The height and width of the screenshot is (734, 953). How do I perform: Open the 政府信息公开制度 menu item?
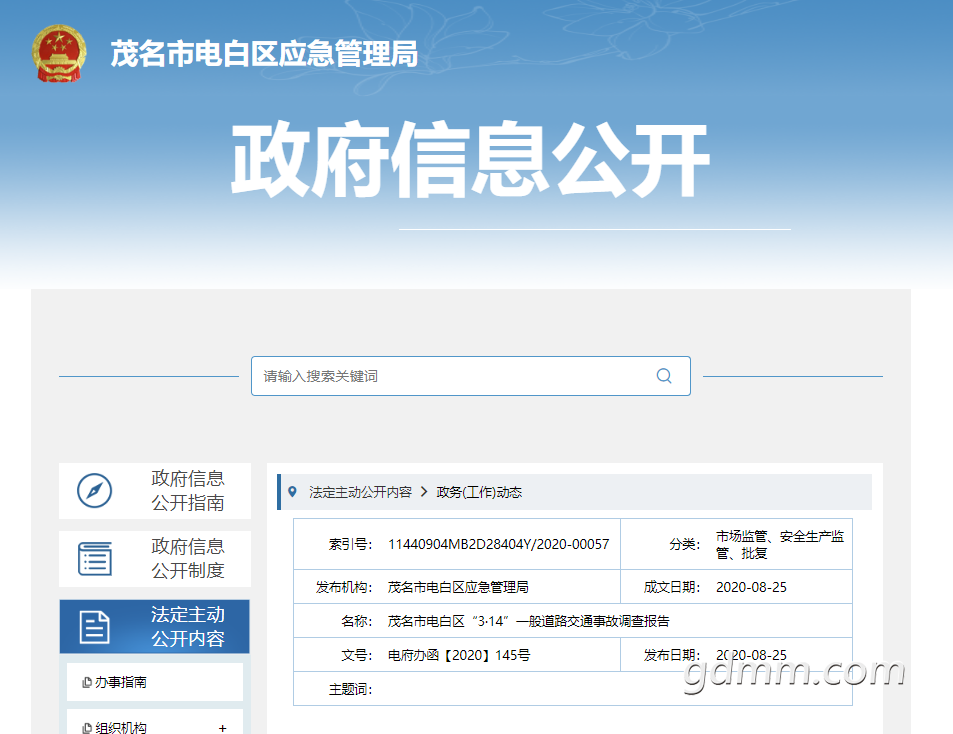(155, 559)
